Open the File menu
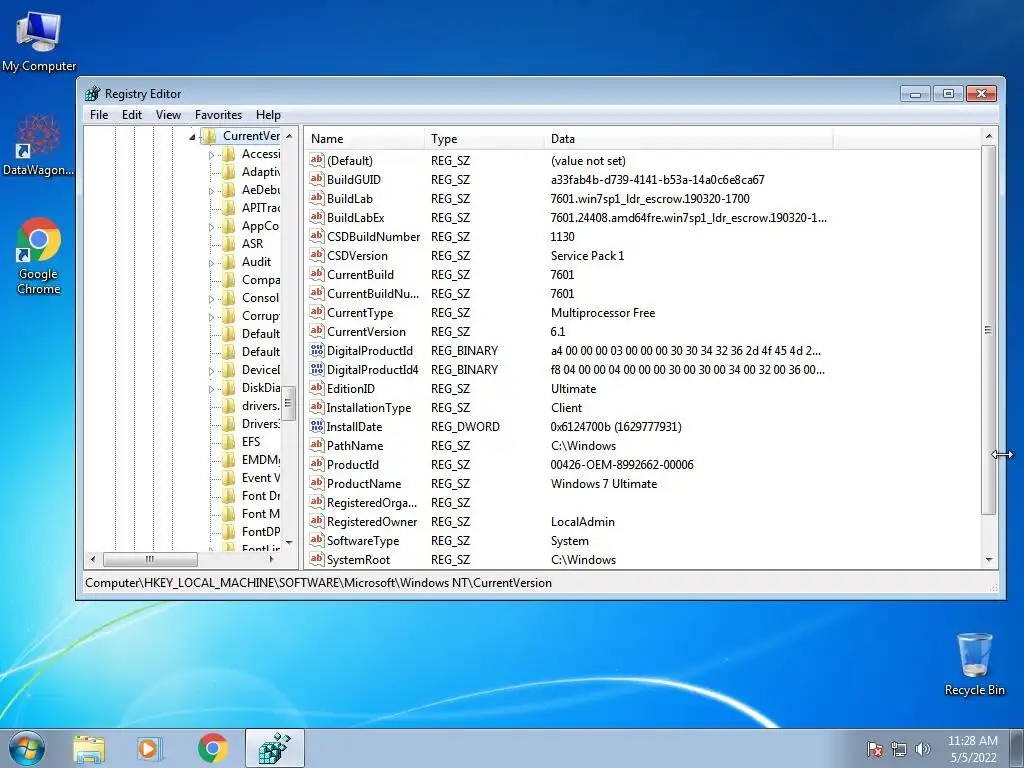 click(99, 115)
